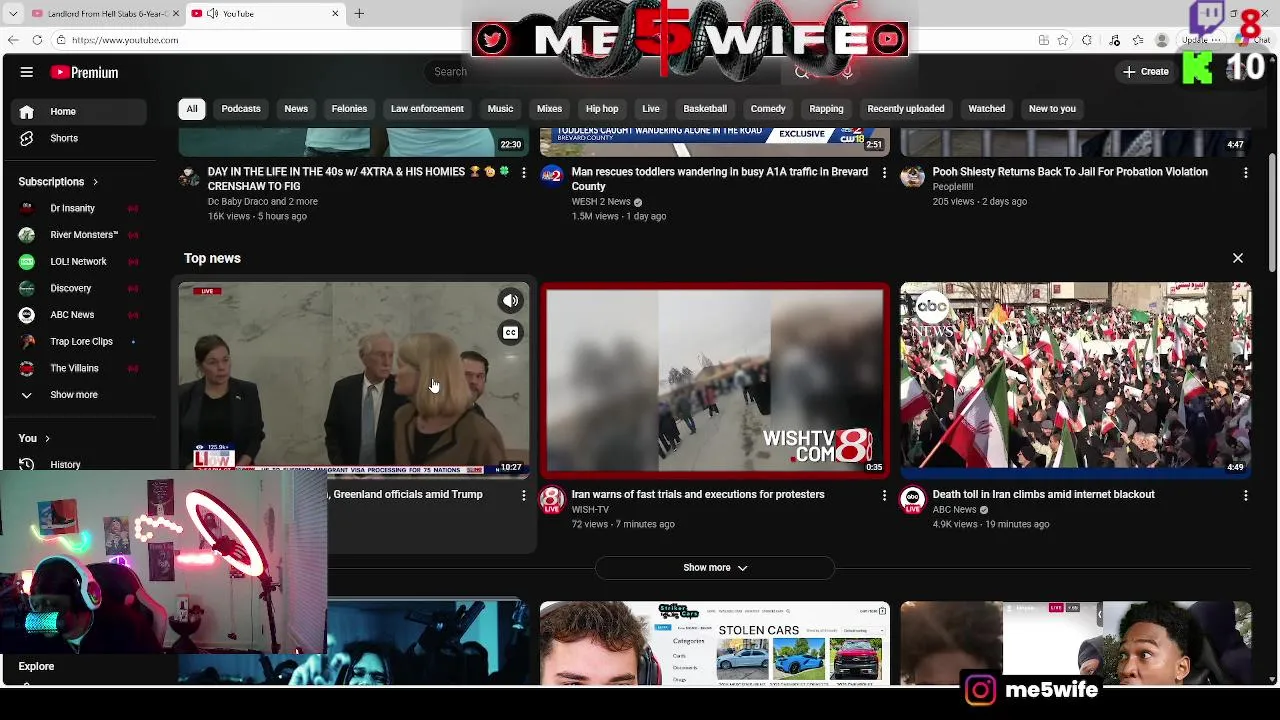Open the STOLEN CARS video thumbnail
Screen dimensions: 1280x720
(714, 643)
